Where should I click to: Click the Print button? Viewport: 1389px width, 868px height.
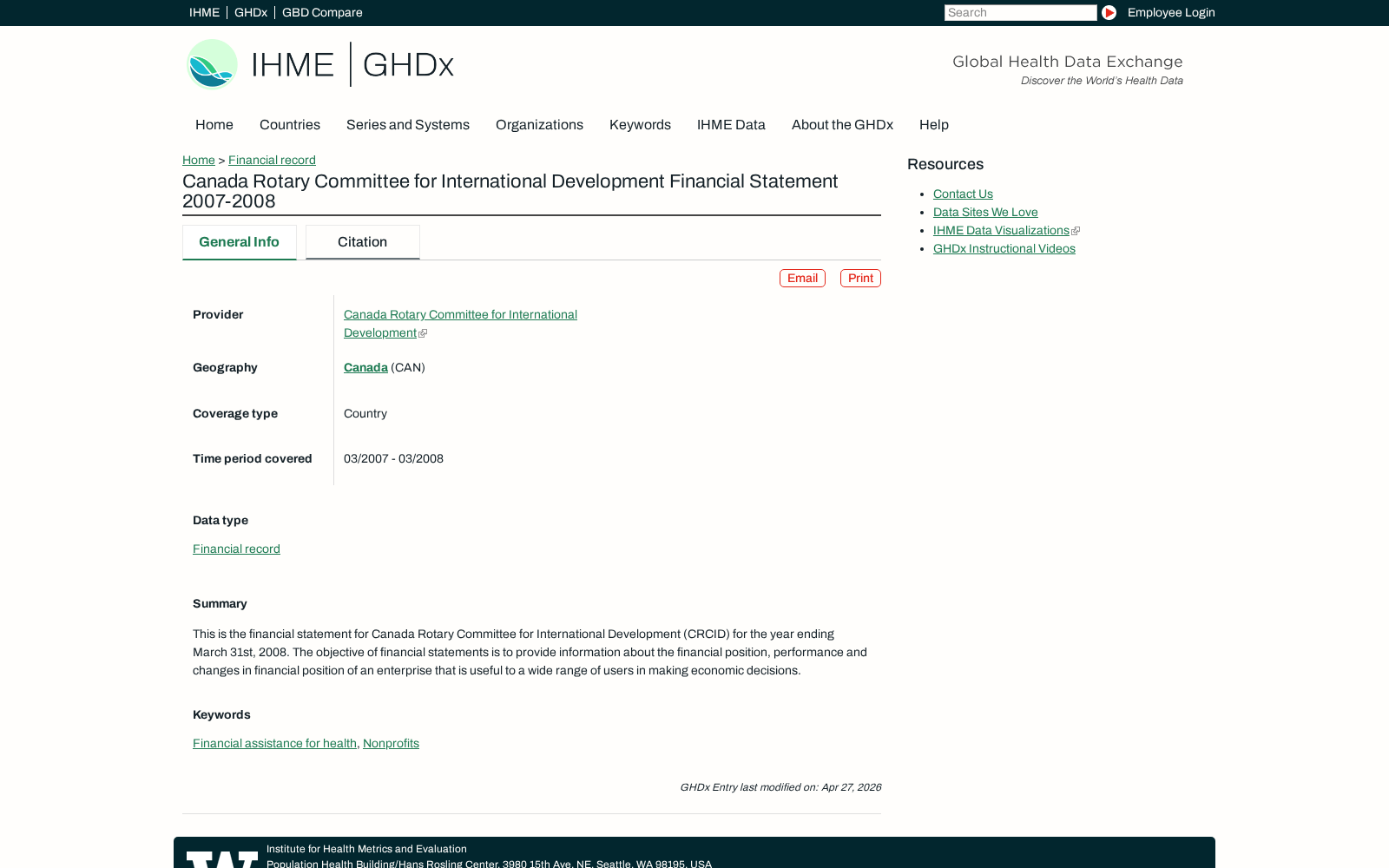click(x=860, y=278)
